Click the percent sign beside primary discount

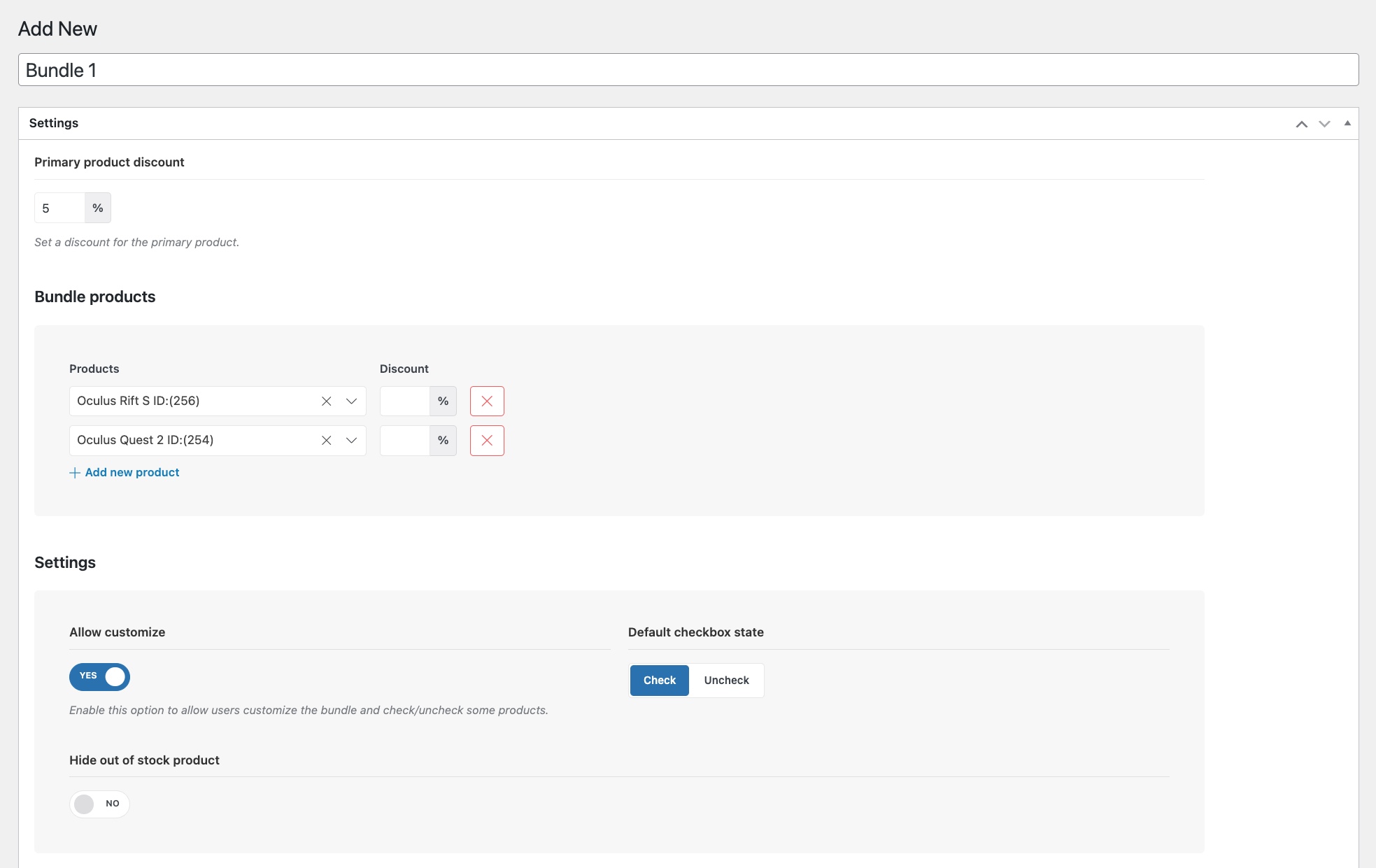(x=98, y=208)
